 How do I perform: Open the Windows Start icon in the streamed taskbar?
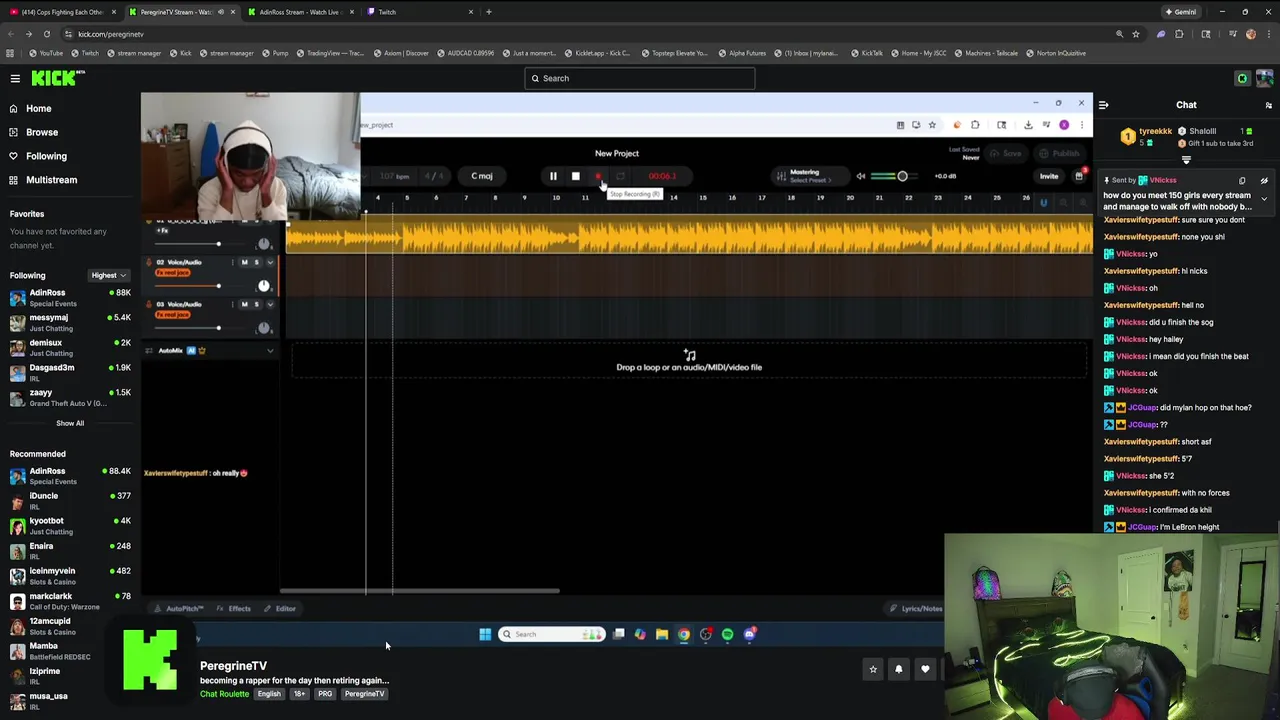485,634
